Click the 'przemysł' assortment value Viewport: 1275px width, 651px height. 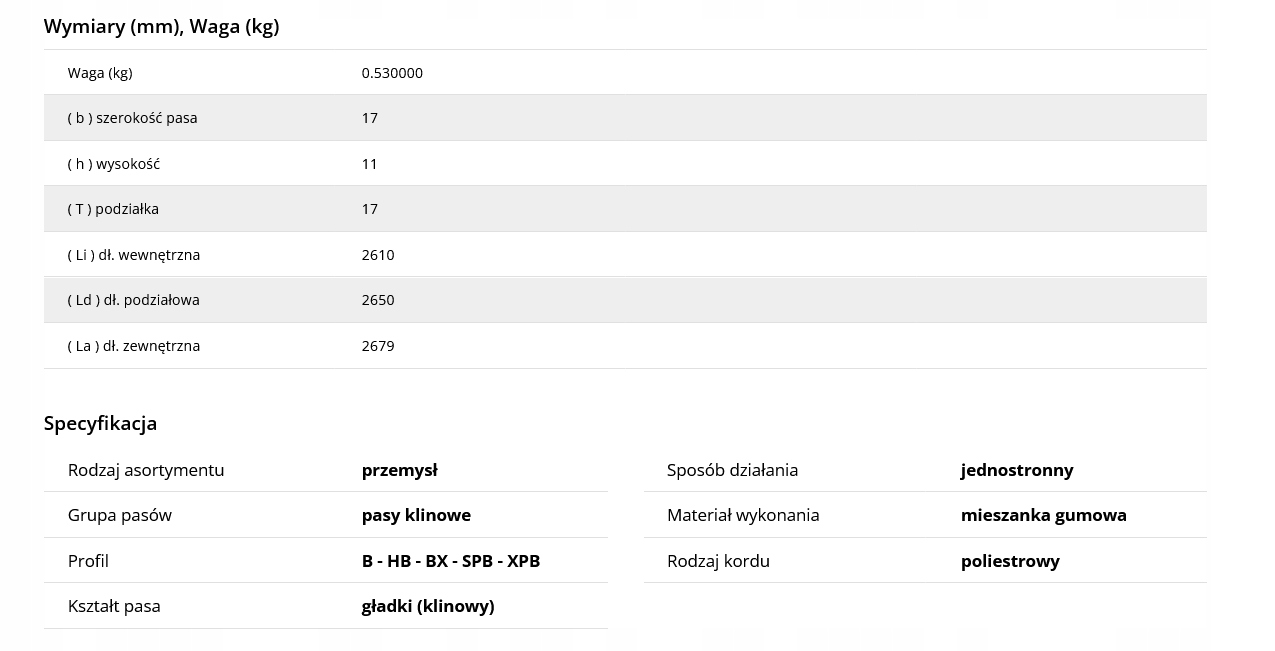tap(400, 470)
